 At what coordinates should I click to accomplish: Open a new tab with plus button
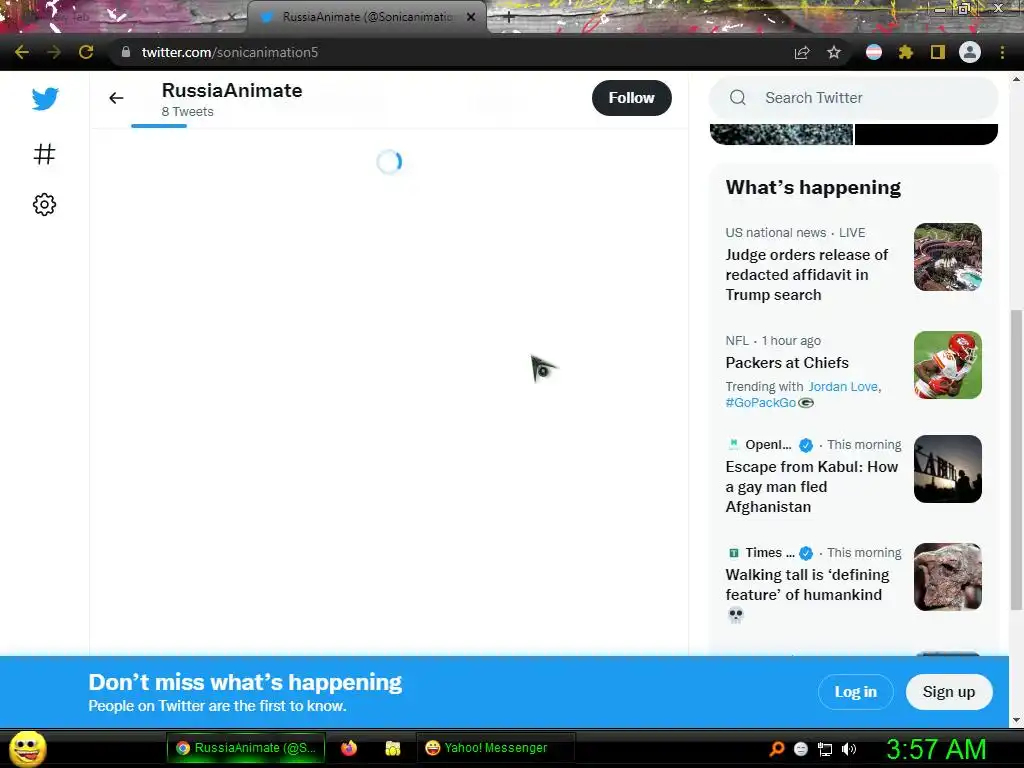pos(509,18)
